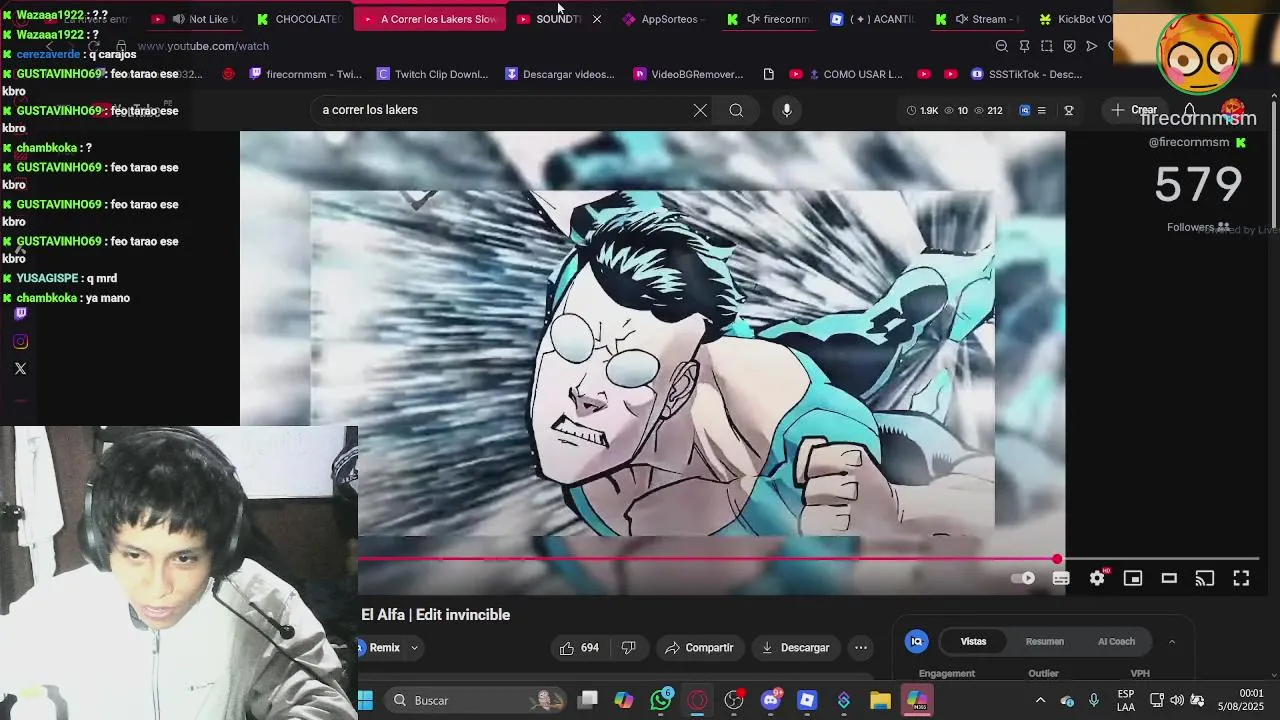Cast the video to a TV
1280x720 pixels.
tap(1205, 578)
